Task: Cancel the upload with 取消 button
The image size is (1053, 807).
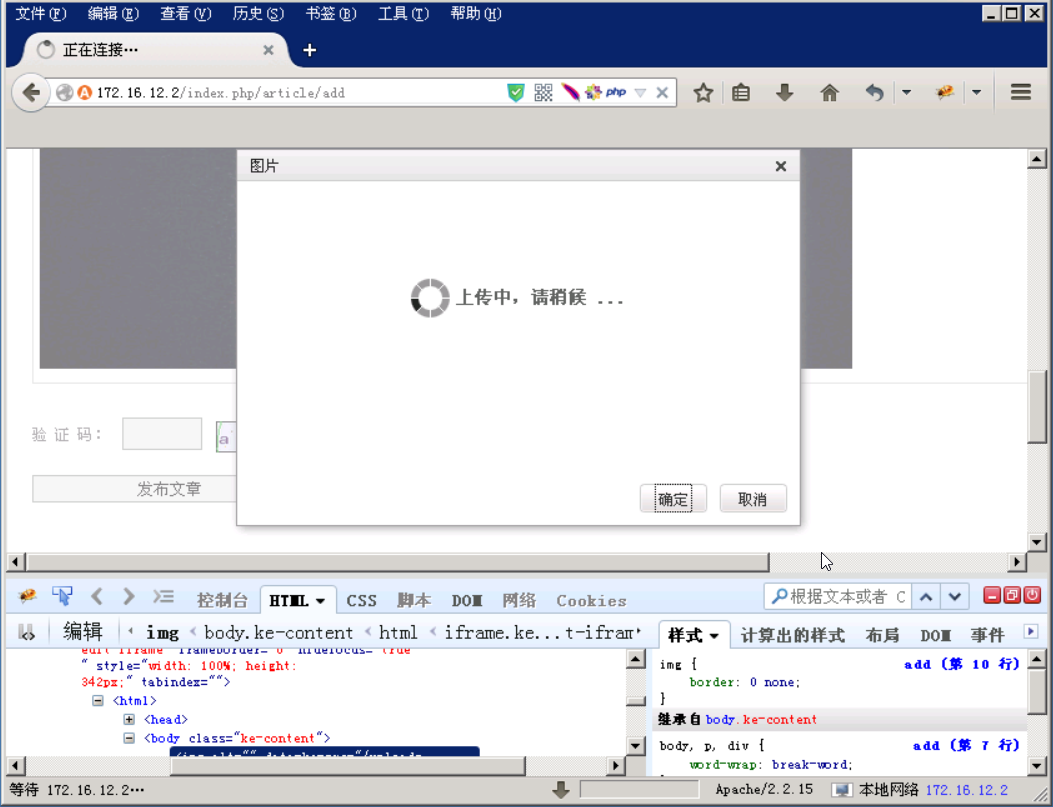Action: tap(752, 498)
